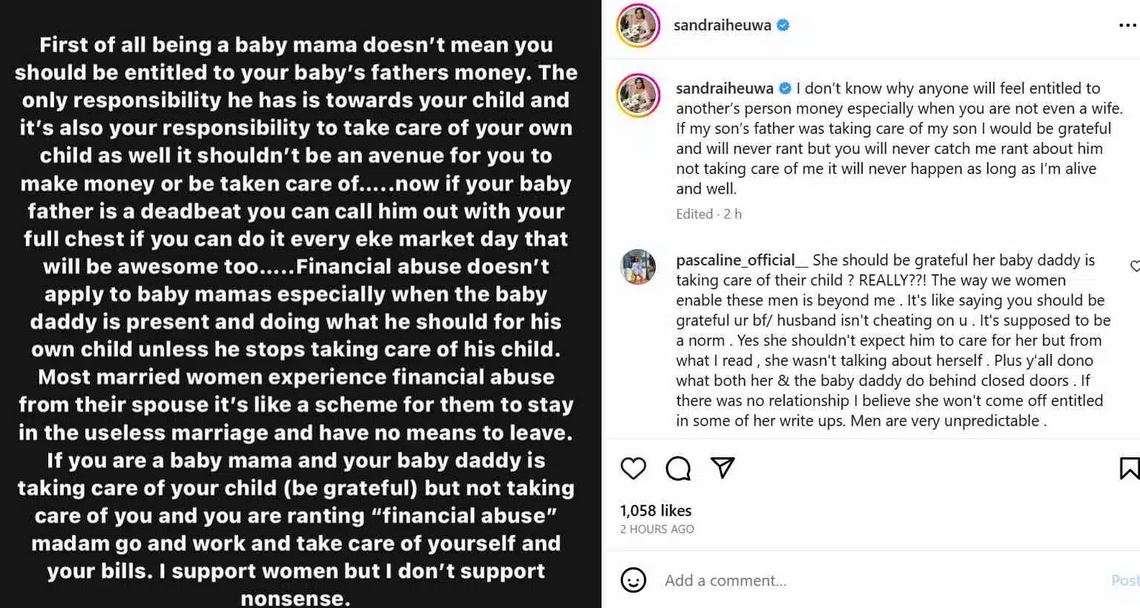The height and width of the screenshot is (608, 1140).
Task: Click the verified badge in the post header
Action: [x=783, y=25]
